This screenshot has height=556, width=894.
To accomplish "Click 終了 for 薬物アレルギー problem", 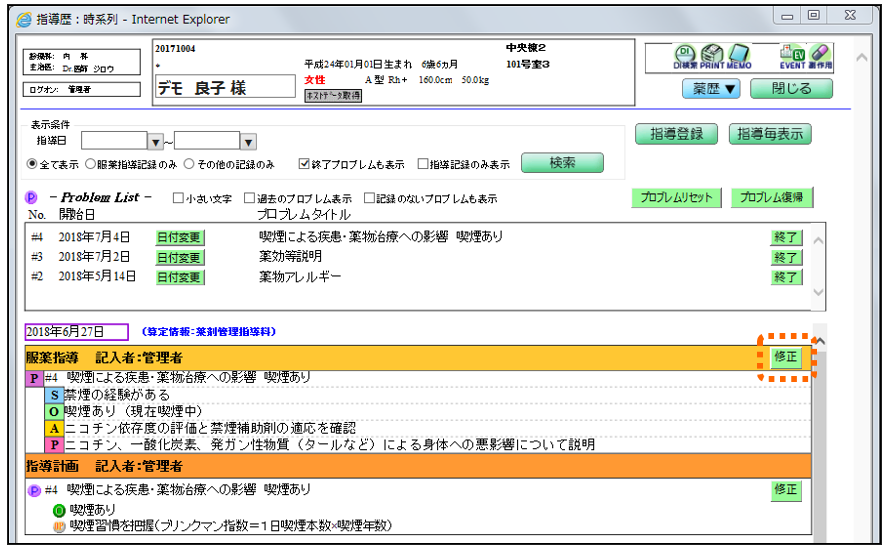I will (786, 277).
